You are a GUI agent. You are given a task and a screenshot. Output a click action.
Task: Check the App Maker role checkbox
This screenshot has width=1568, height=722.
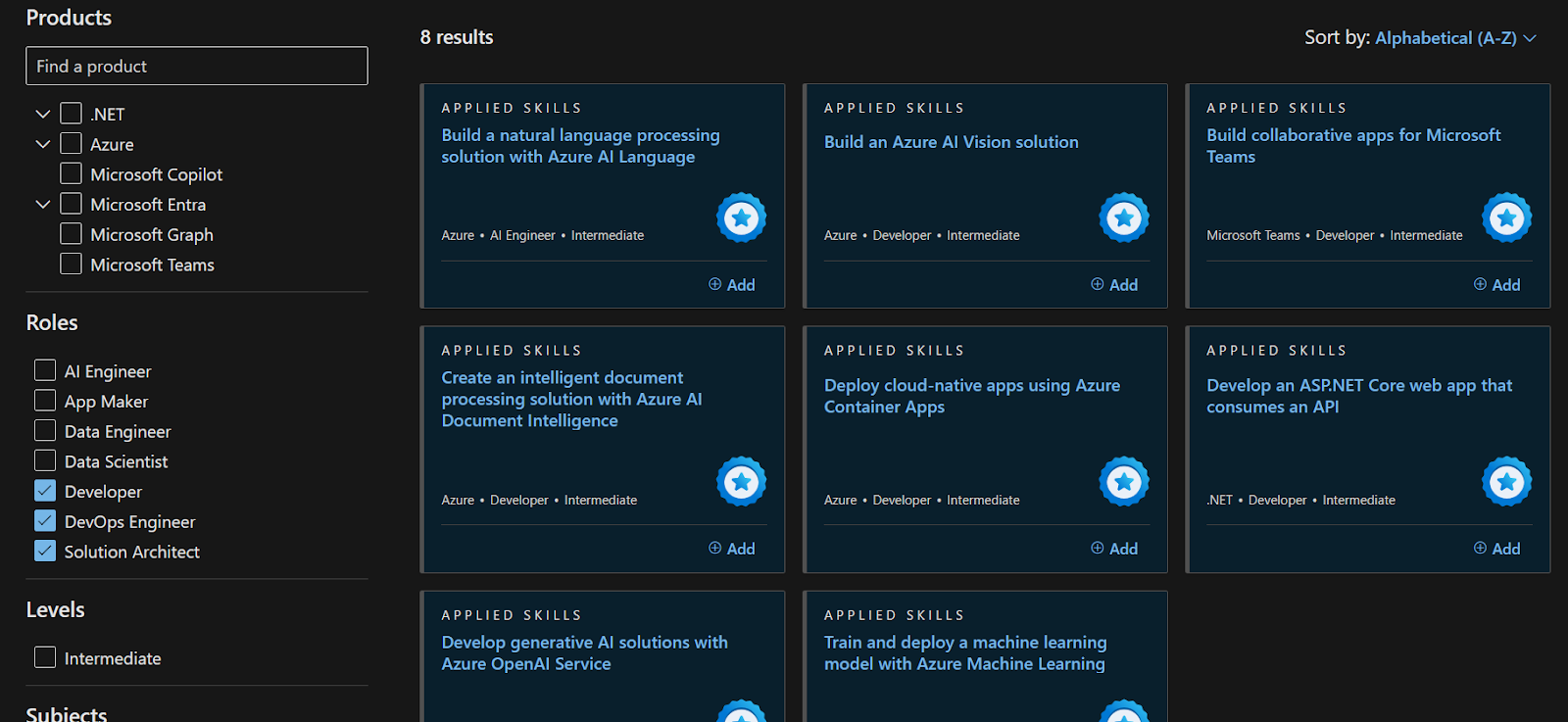(45, 401)
